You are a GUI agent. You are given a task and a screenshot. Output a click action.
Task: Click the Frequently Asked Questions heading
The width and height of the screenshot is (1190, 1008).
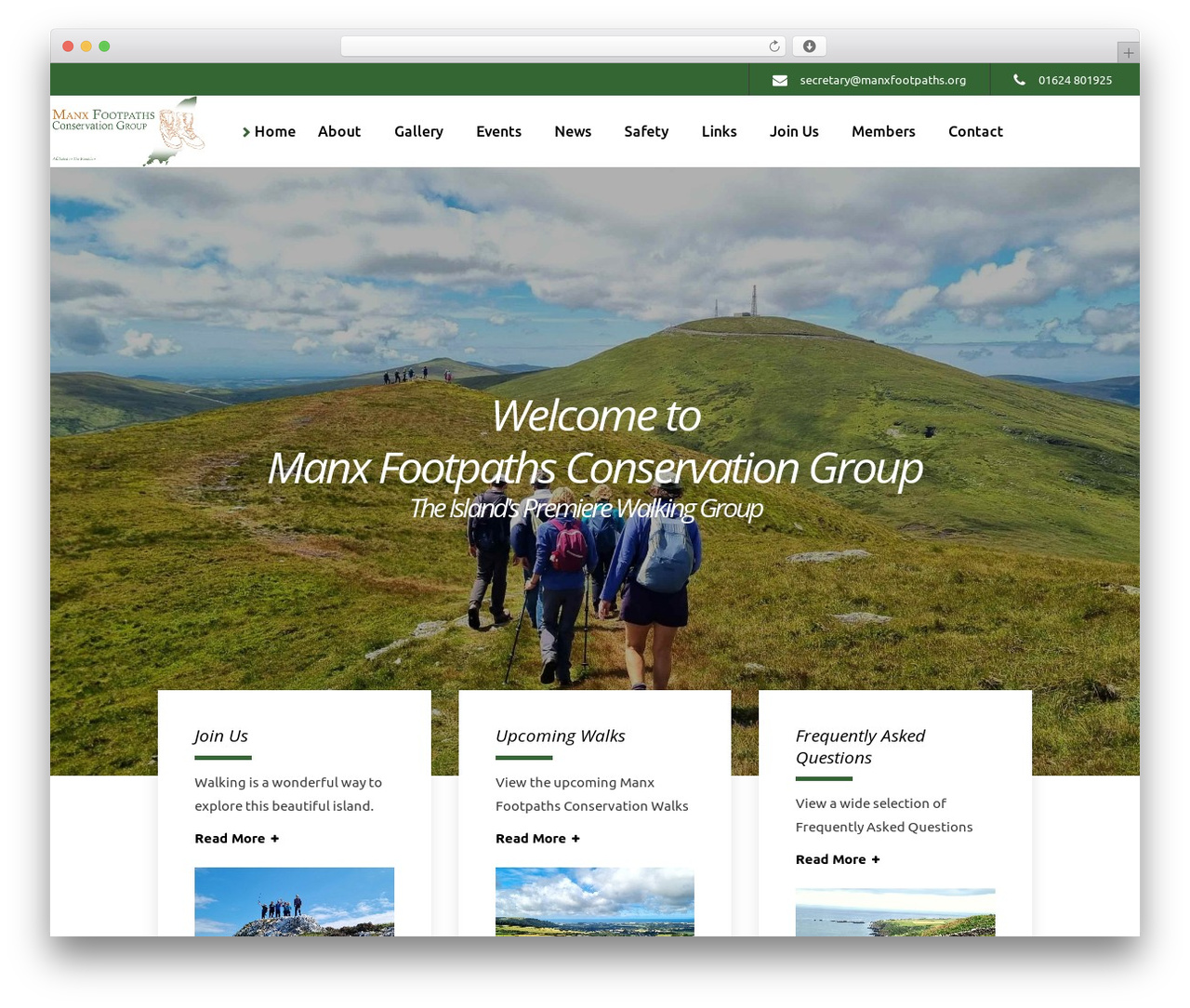tap(860, 747)
